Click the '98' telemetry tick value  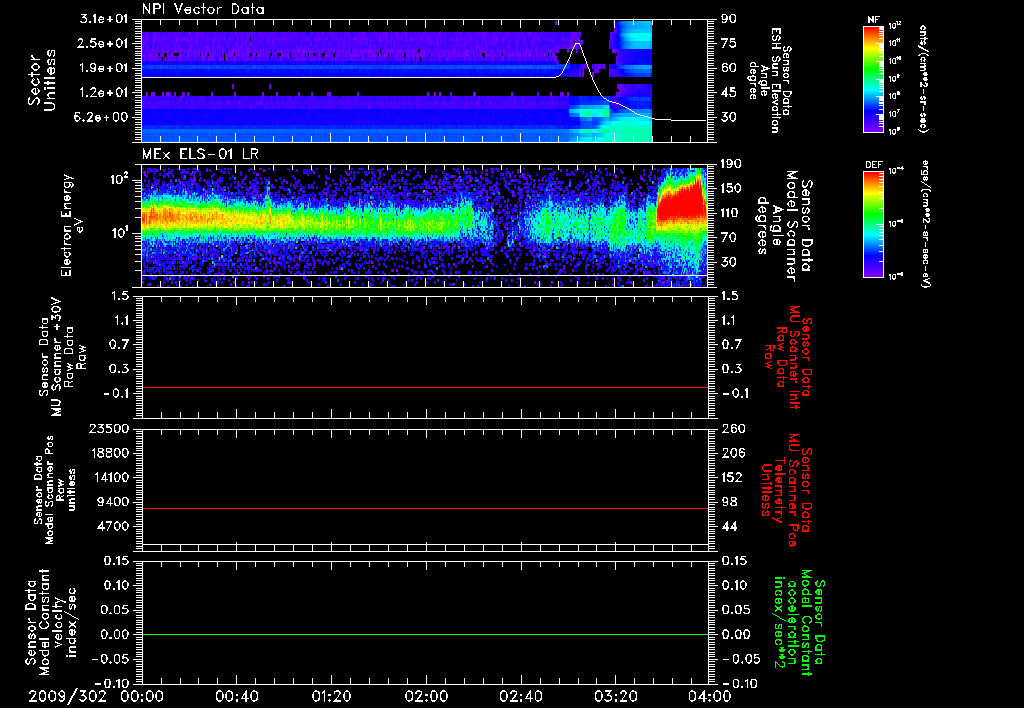(729, 502)
